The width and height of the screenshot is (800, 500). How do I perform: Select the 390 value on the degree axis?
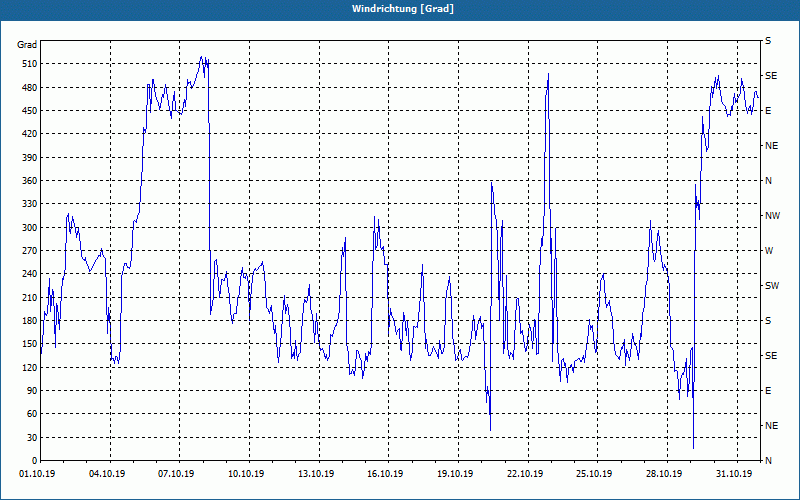(30, 157)
